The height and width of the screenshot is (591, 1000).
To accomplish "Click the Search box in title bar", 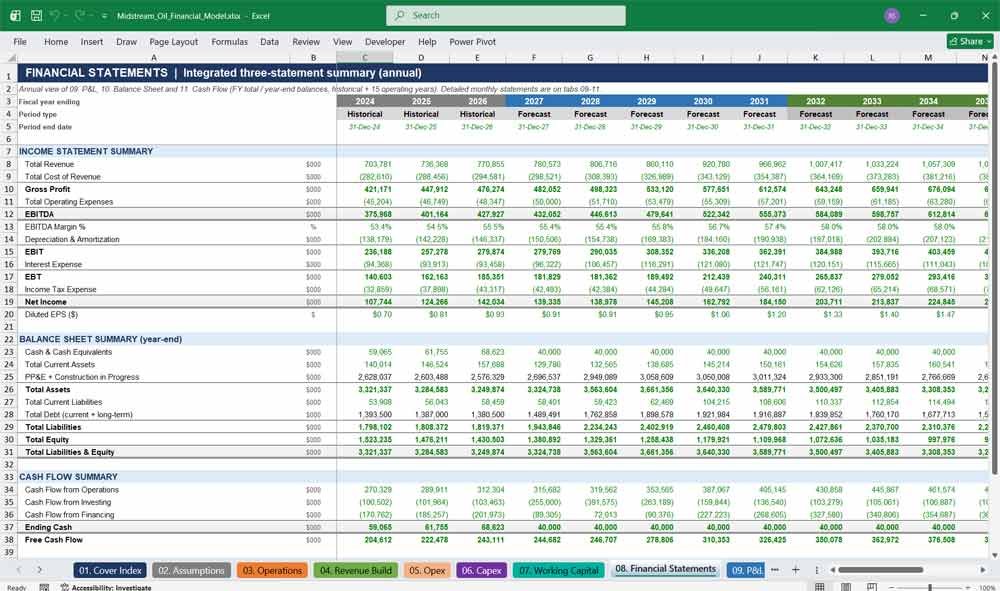I will pyautogui.click(x=506, y=15).
